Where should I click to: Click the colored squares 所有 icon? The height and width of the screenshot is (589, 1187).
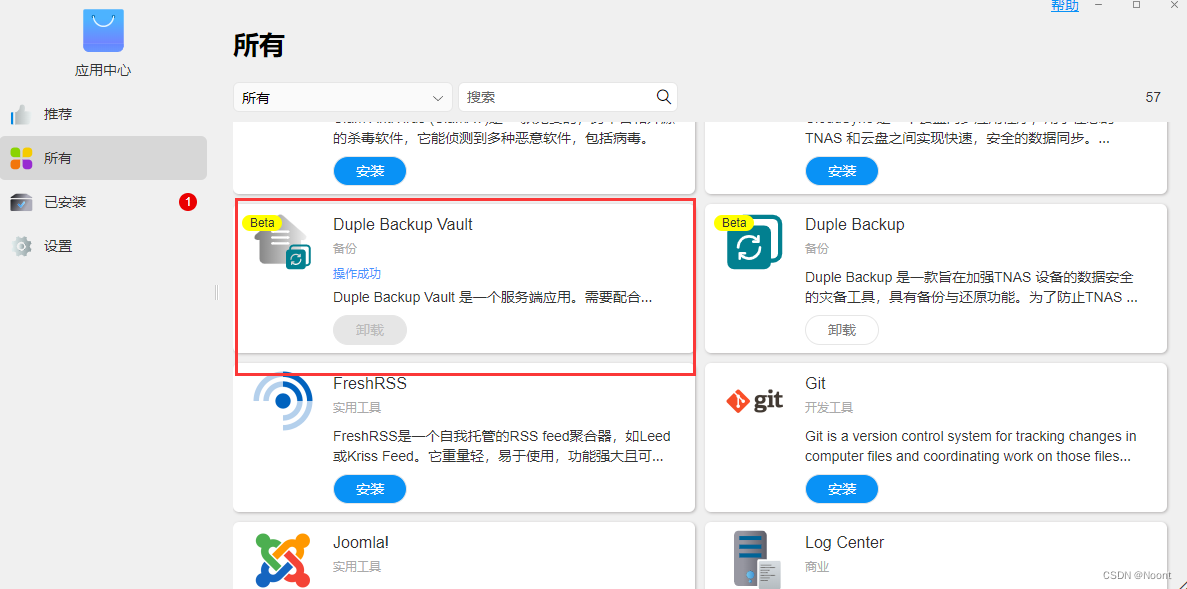click(x=21, y=158)
